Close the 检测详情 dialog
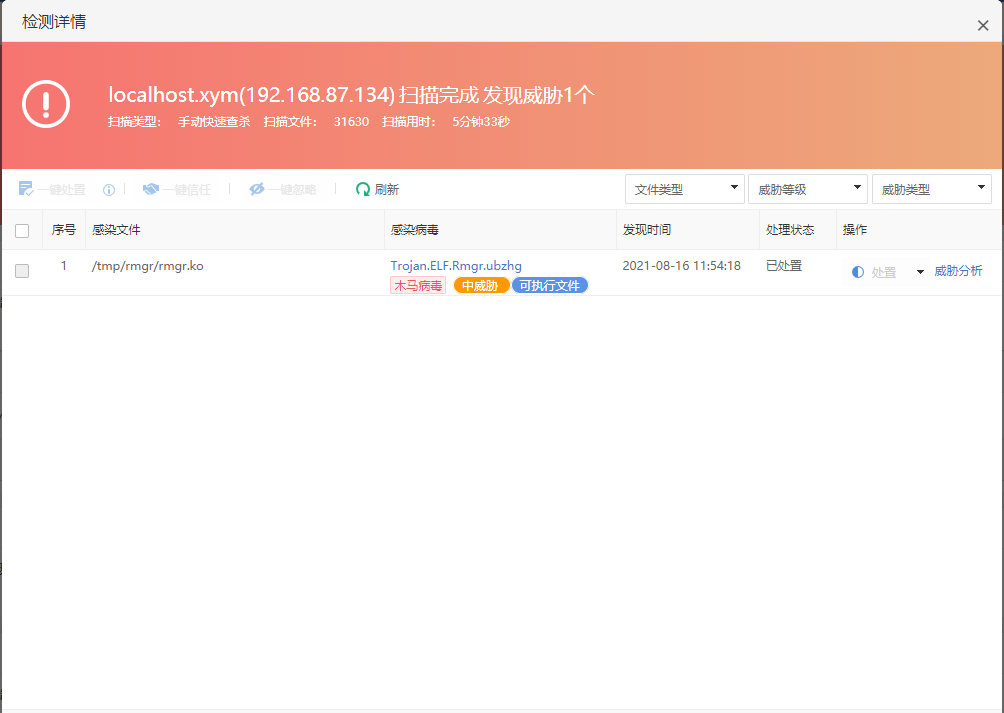 click(x=983, y=26)
